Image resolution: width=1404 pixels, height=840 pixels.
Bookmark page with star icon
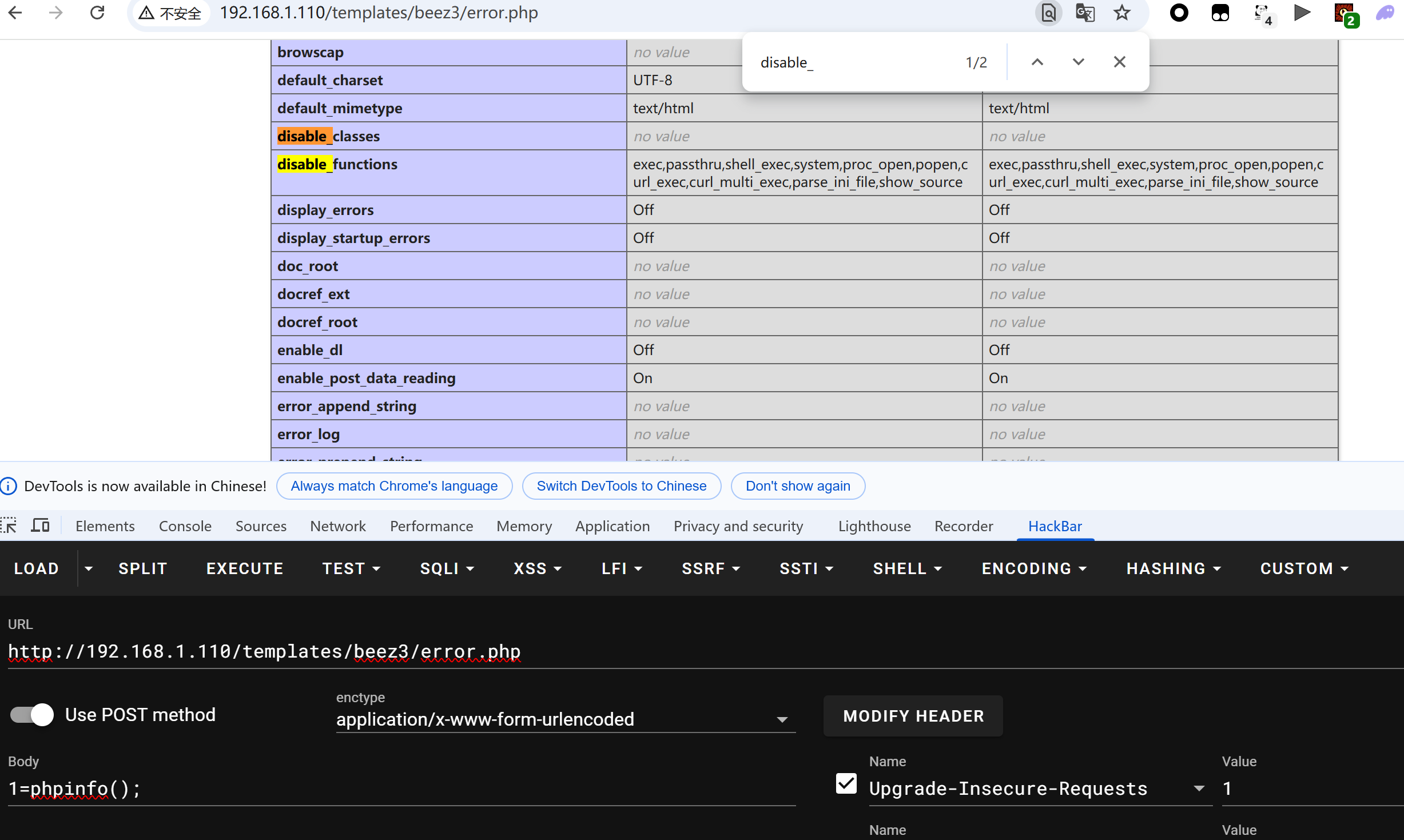(x=1122, y=13)
